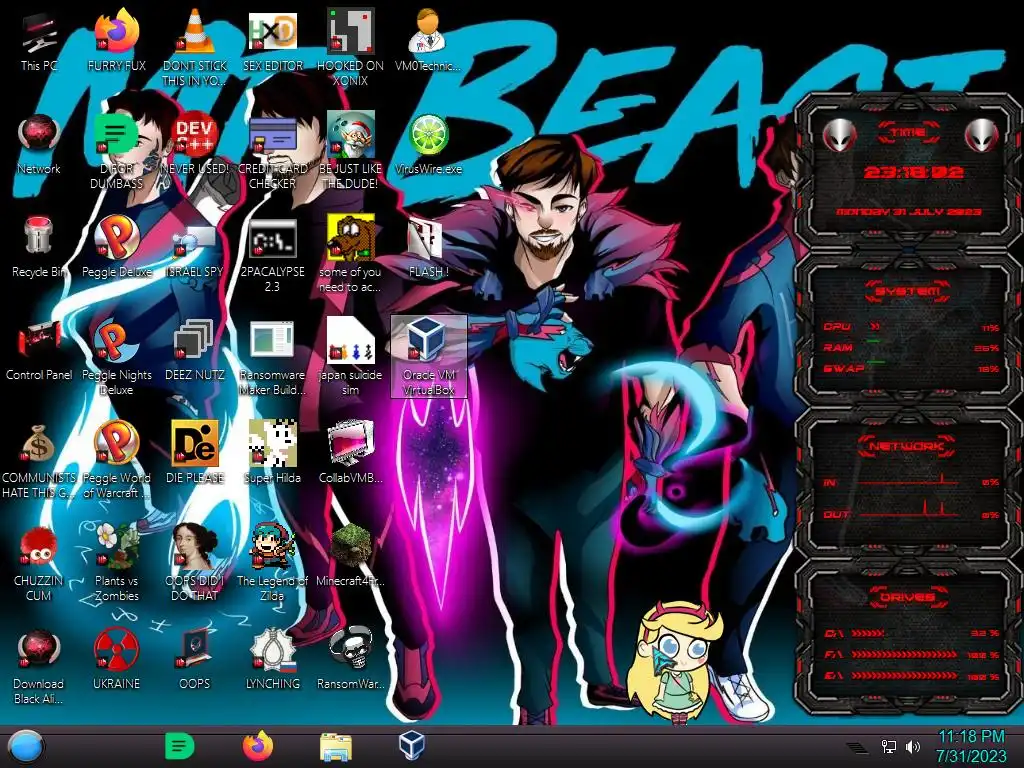Open the VLC cone shortcut on desktop
This screenshot has width=1024, height=768.
tap(195, 48)
